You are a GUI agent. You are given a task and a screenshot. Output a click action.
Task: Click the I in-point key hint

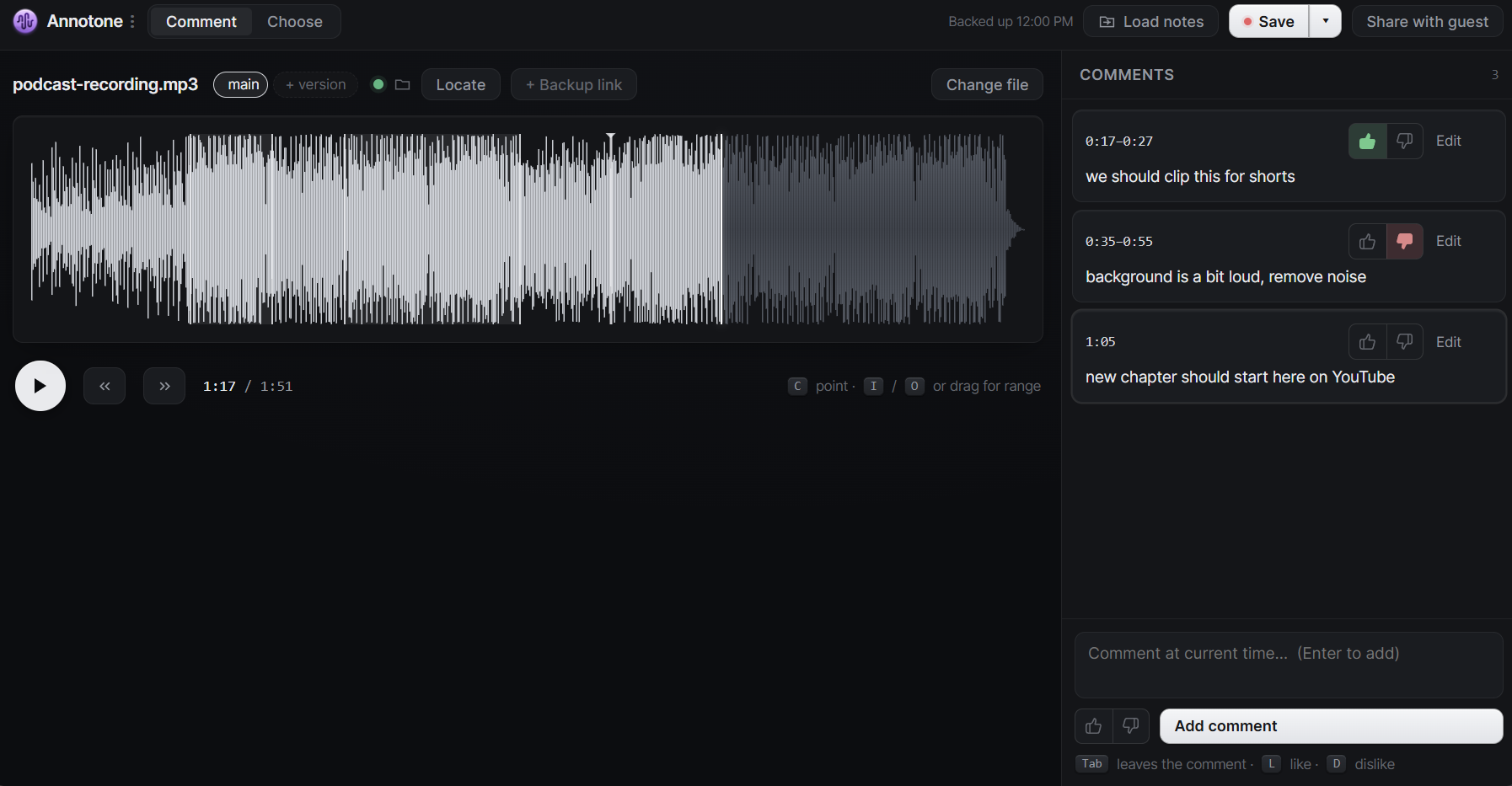click(x=873, y=386)
